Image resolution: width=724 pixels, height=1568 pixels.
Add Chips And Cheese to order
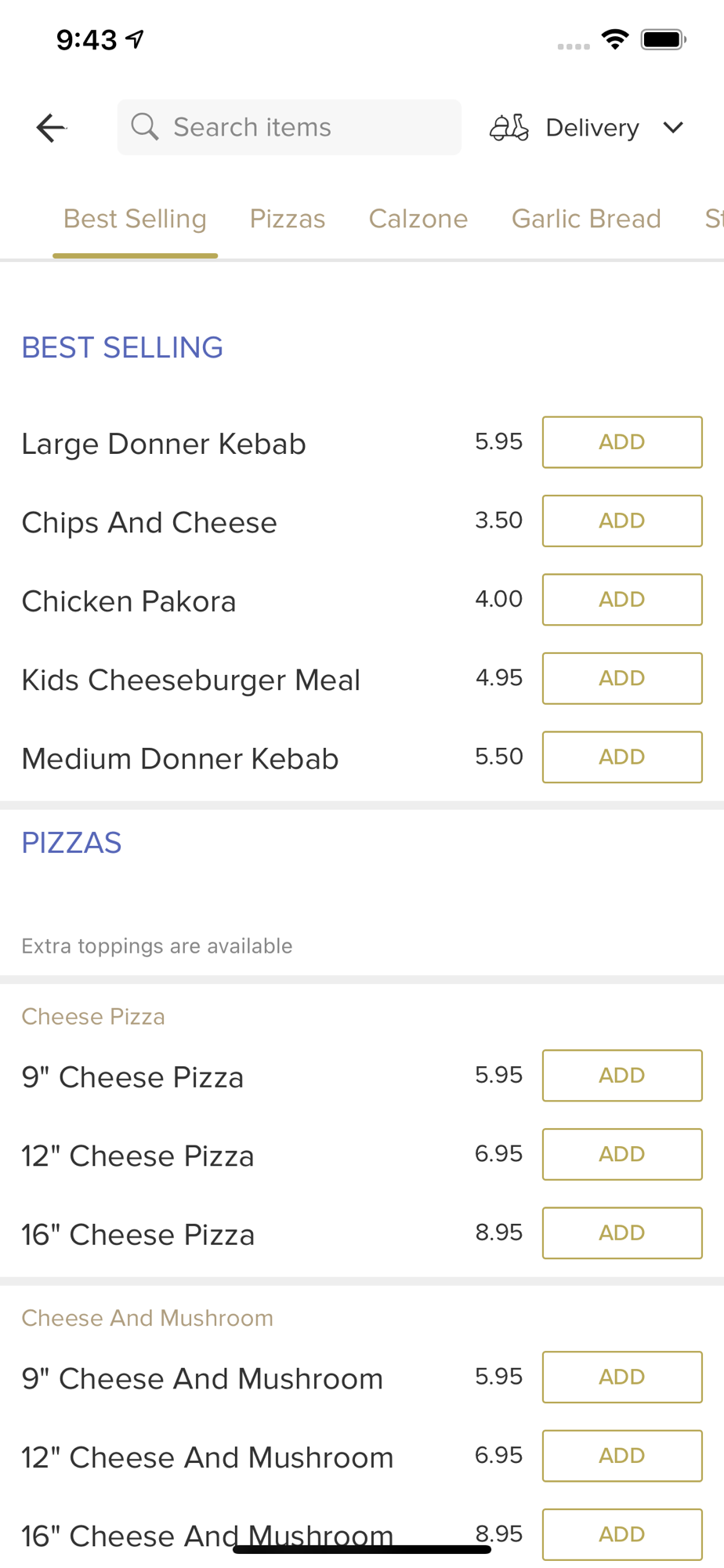tap(622, 521)
